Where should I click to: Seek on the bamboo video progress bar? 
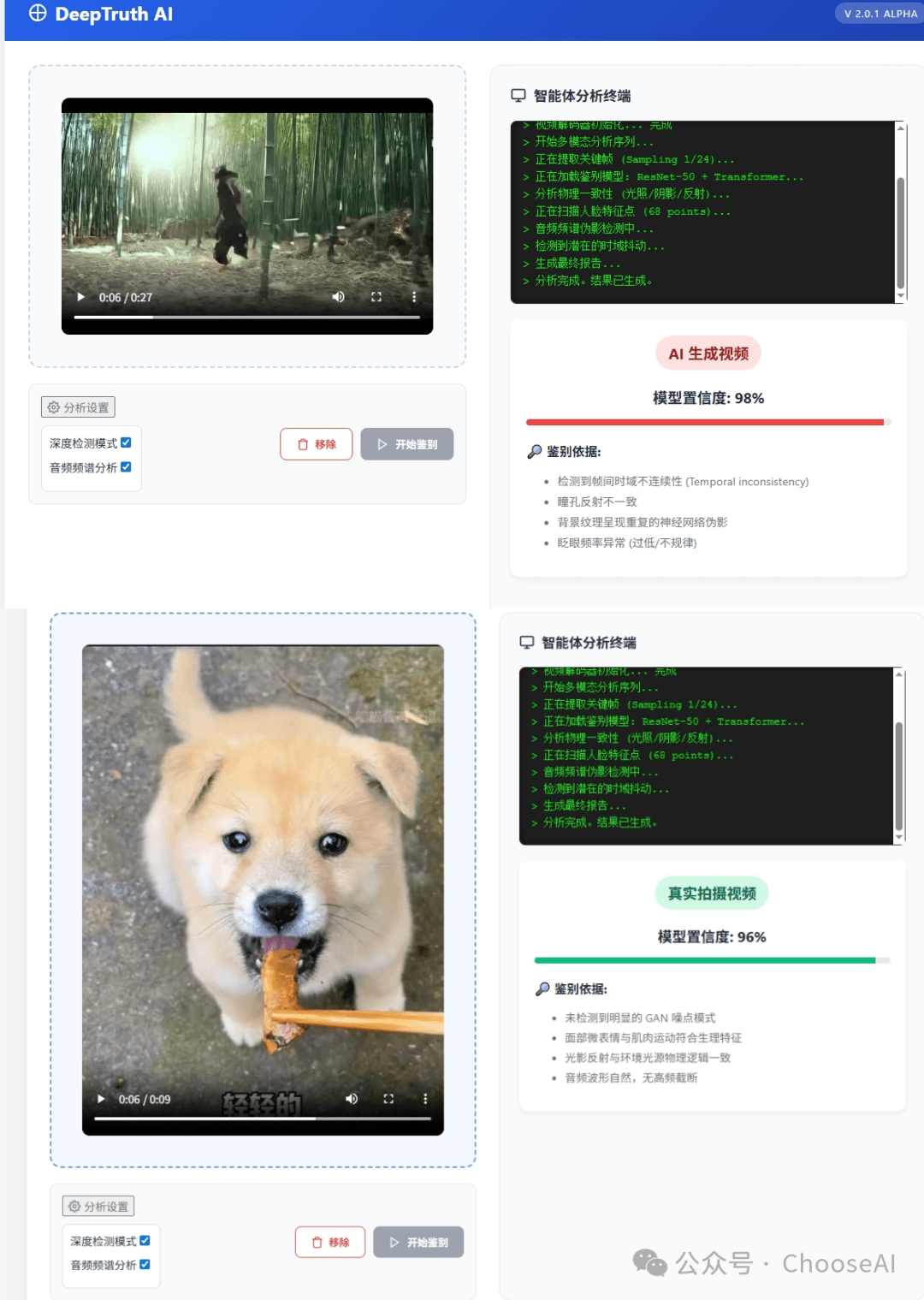pyautogui.click(x=246, y=318)
